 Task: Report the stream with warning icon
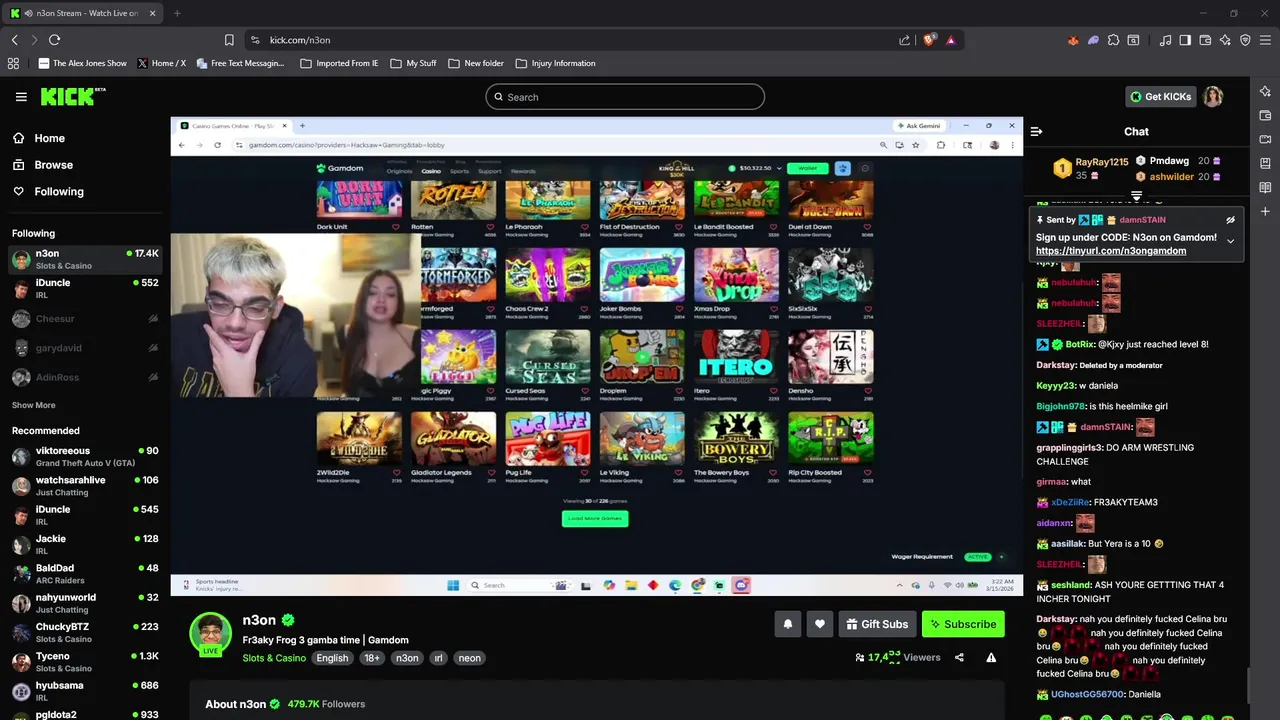pyautogui.click(x=991, y=657)
